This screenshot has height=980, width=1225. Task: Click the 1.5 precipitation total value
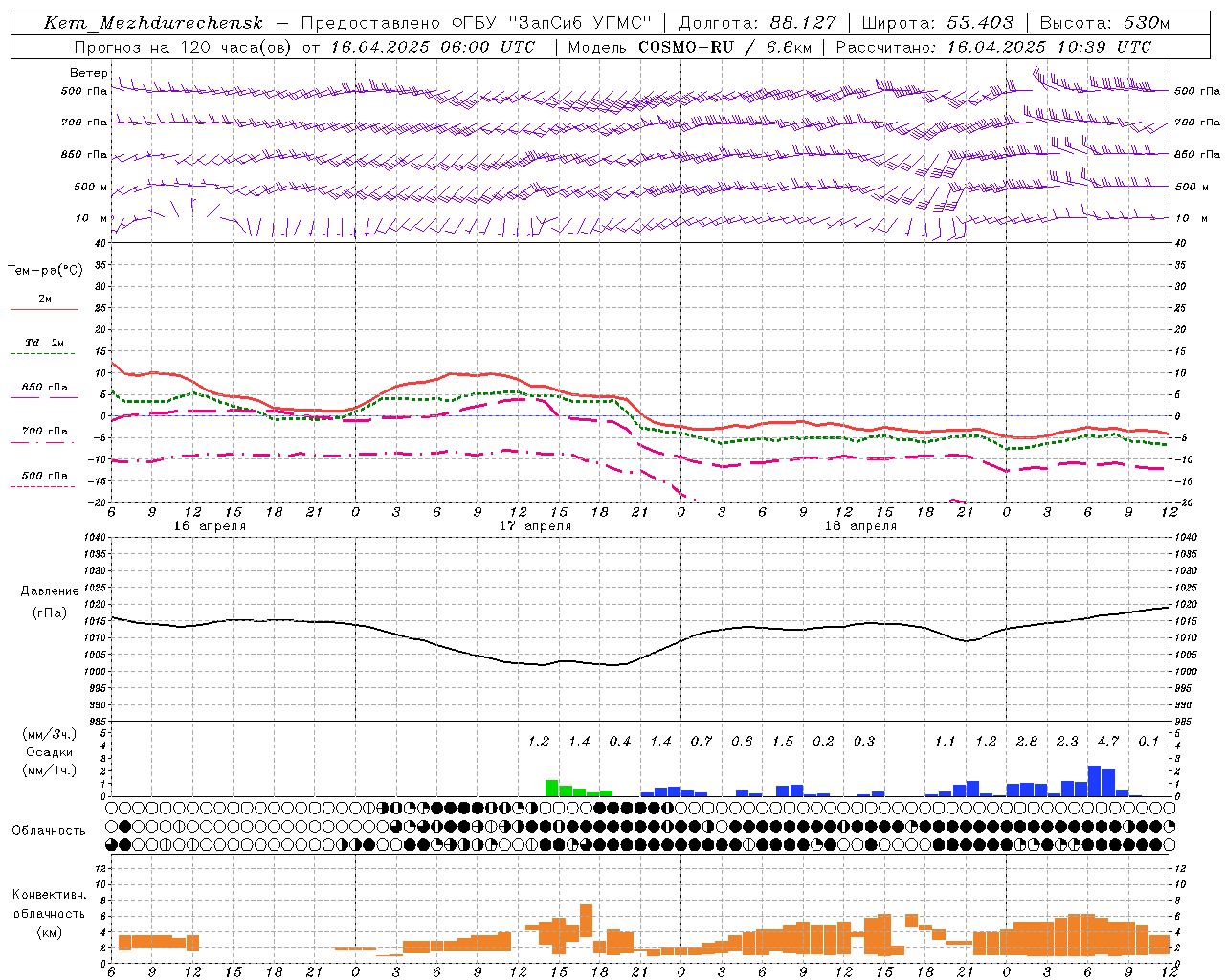783,742
